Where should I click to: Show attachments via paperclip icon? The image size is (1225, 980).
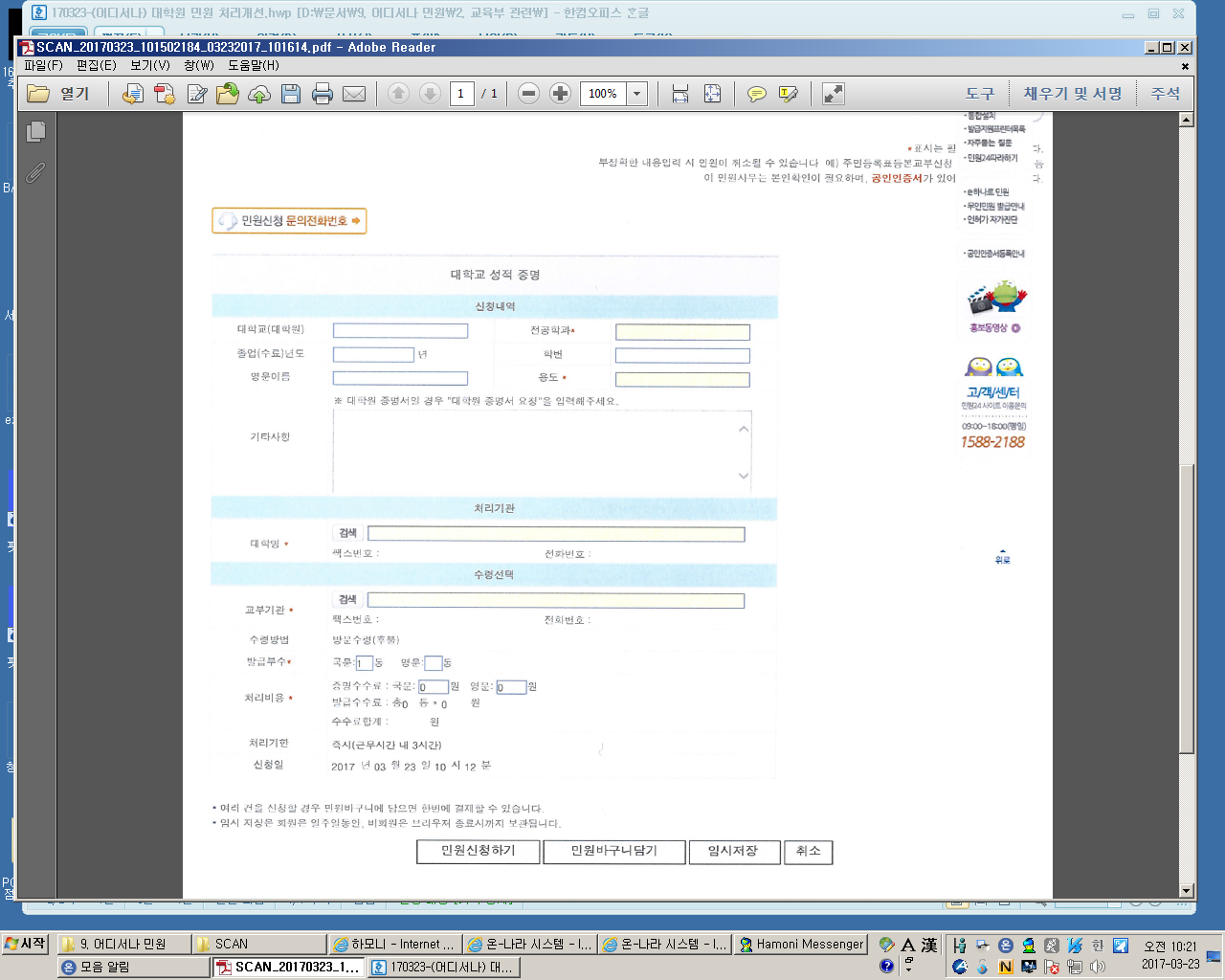tap(35, 172)
